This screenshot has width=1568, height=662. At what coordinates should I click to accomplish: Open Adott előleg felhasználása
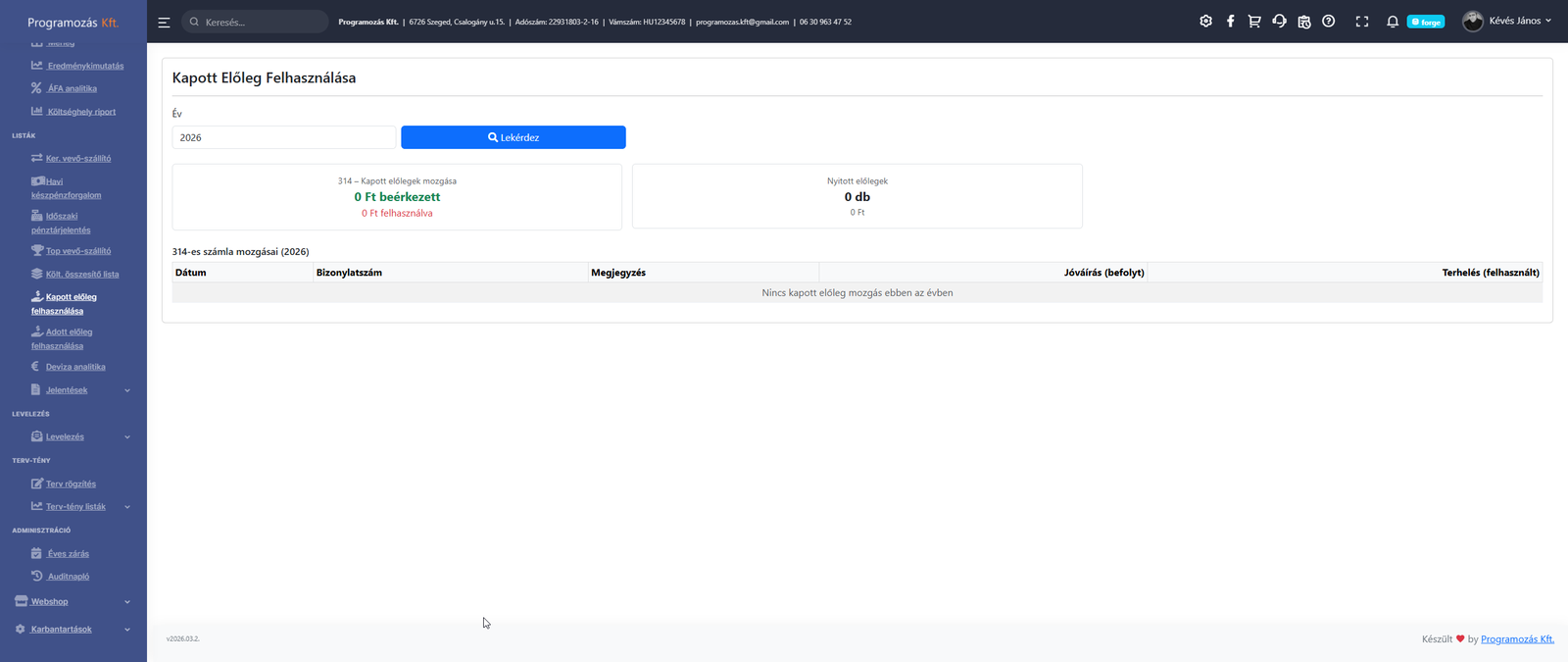62,338
